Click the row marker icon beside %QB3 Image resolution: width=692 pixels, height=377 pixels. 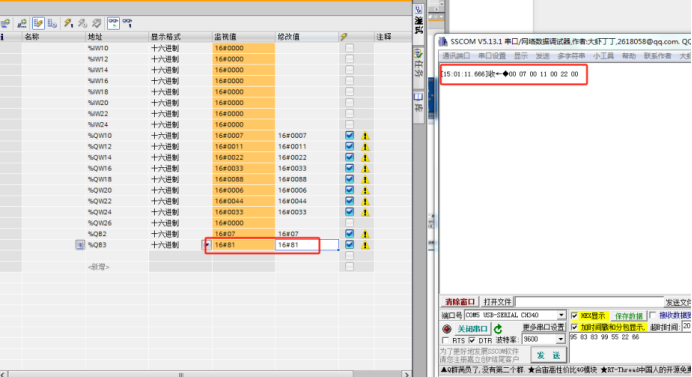pyautogui.click(x=79, y=245)
